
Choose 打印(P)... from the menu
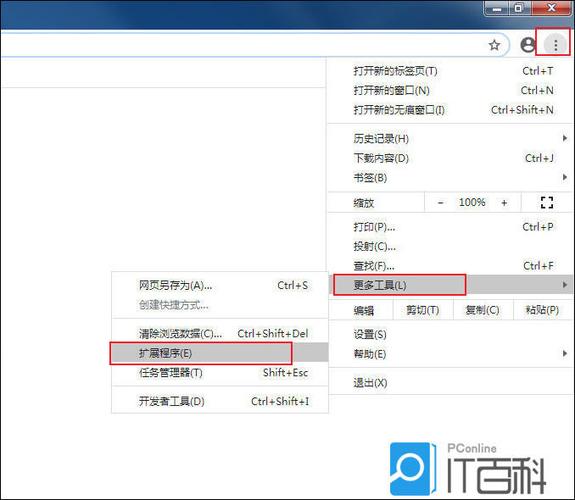click(x=451, y=227)
